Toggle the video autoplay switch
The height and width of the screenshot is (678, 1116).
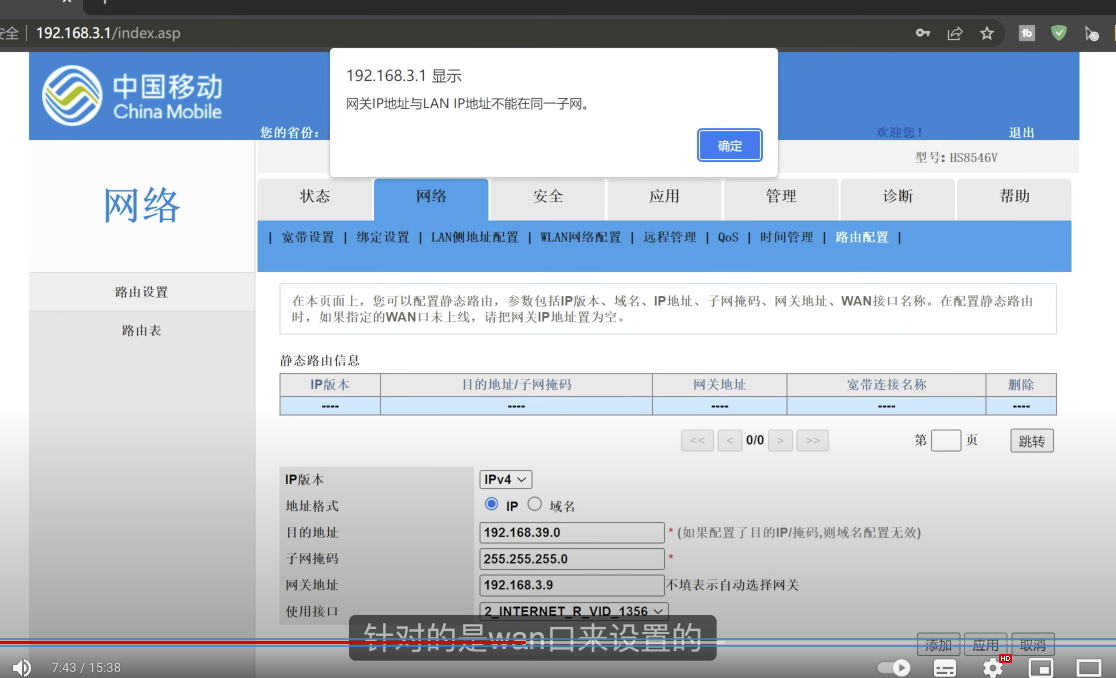click(894, 667)
